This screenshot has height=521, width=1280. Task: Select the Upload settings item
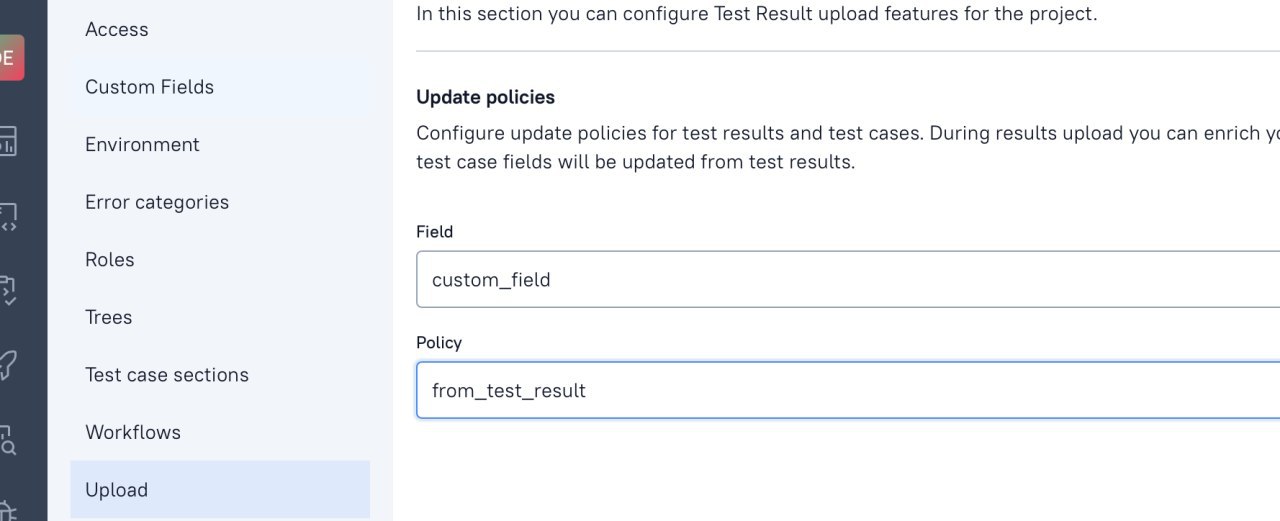pos(117,490)
